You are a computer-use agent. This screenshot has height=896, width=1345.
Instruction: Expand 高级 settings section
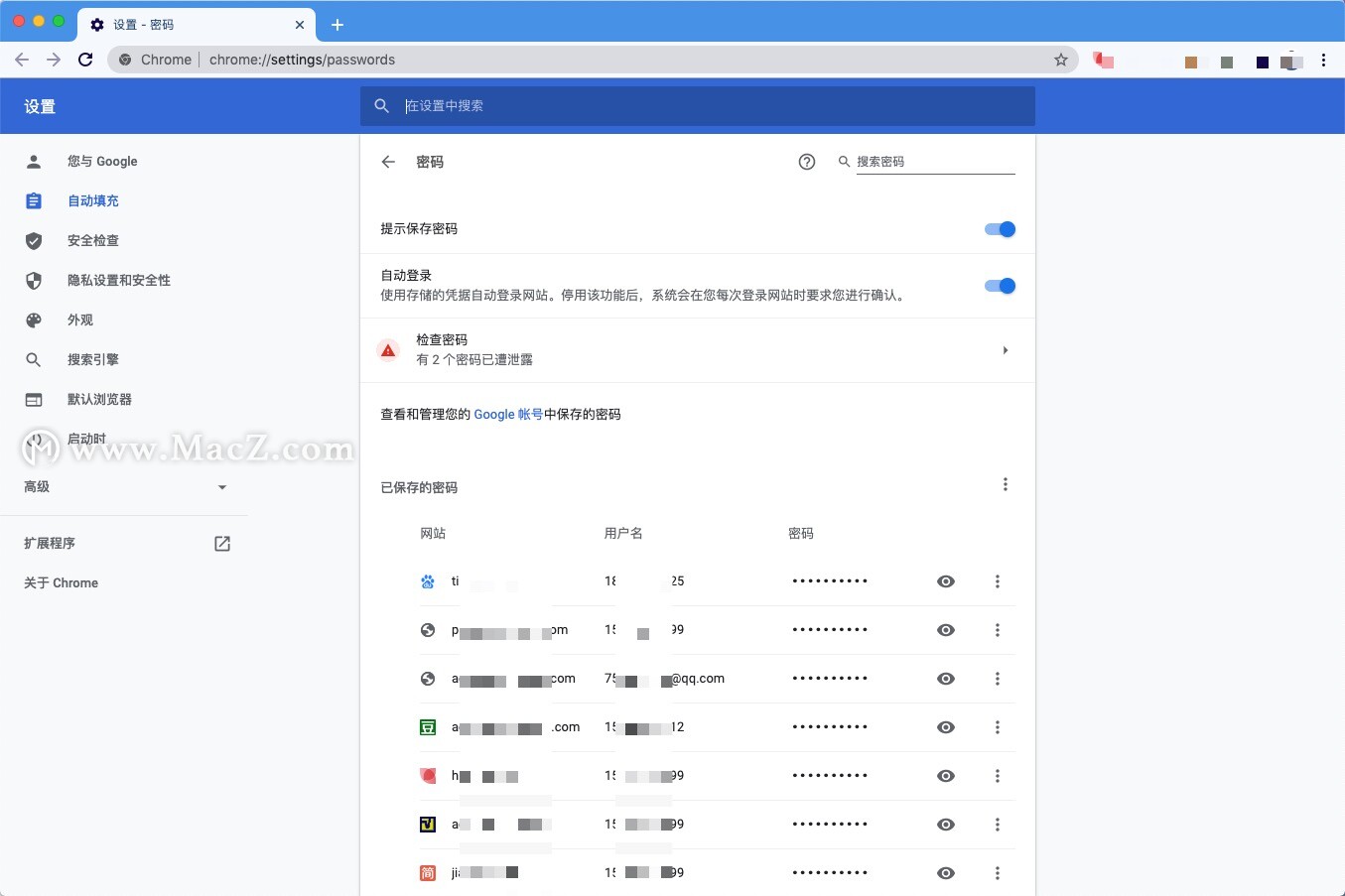125,487
